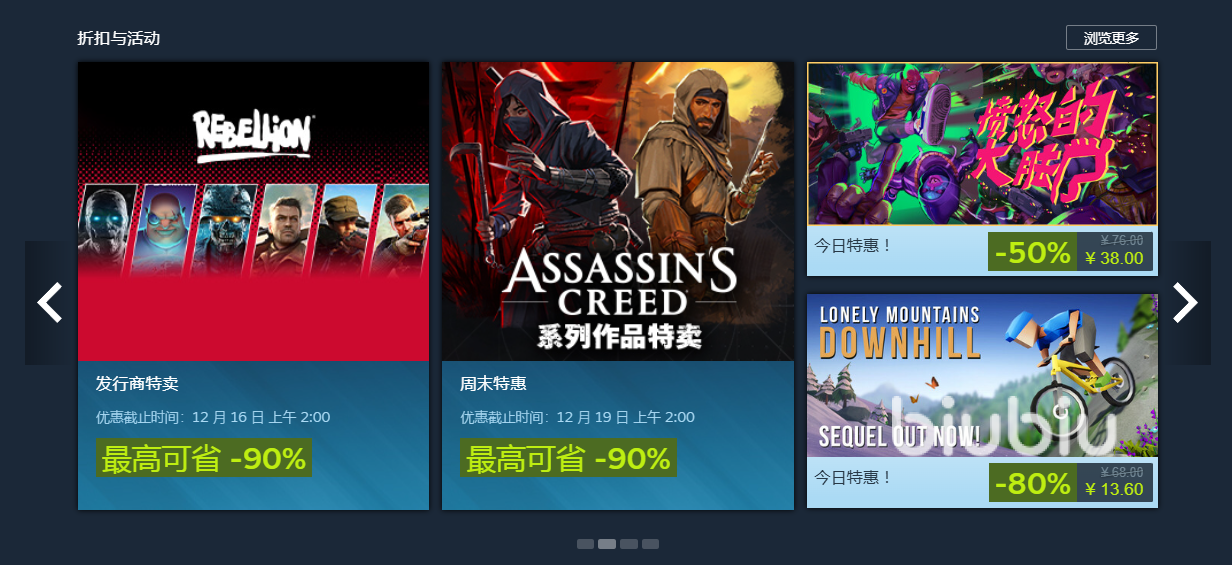Image resolution: width=1232 pixels, height=565 pixels.
Task: Click the -80% discount badge
Action: coord(1033,483)
